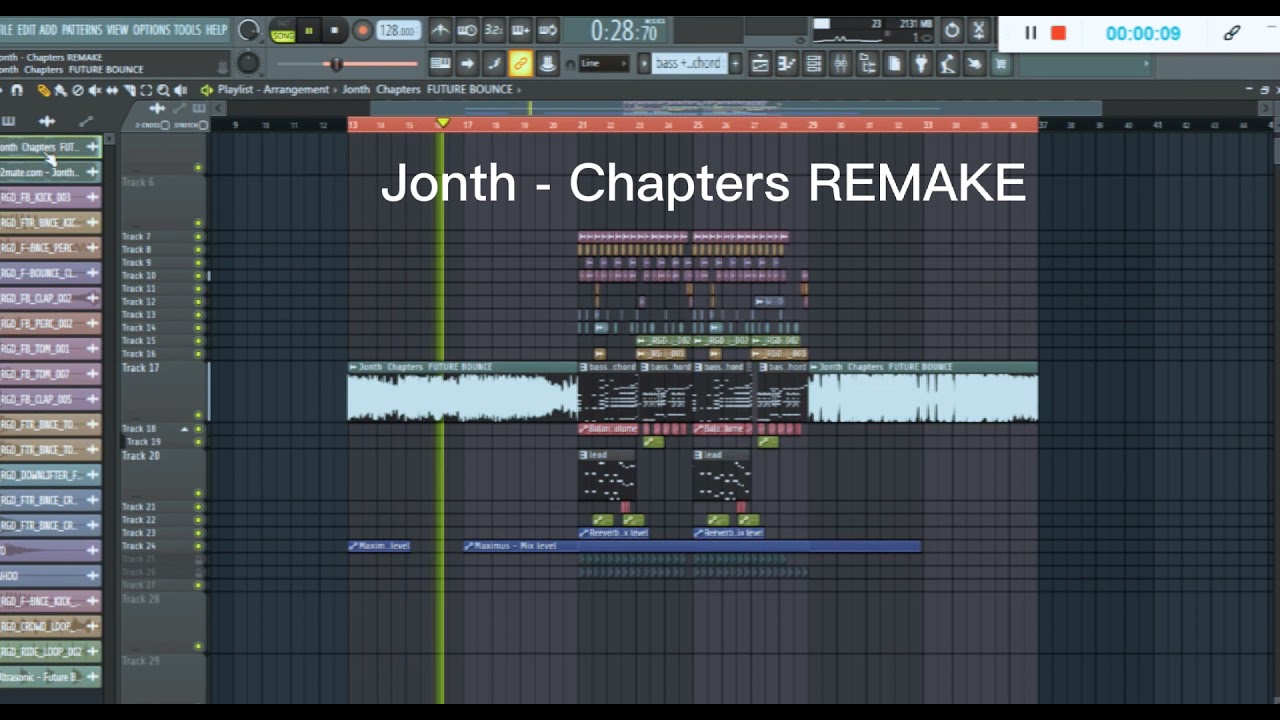Image resolution: width=1280 pixels, height=720 pixels.
Task: Click the playlist snap magnet icon
Action: 17,90
